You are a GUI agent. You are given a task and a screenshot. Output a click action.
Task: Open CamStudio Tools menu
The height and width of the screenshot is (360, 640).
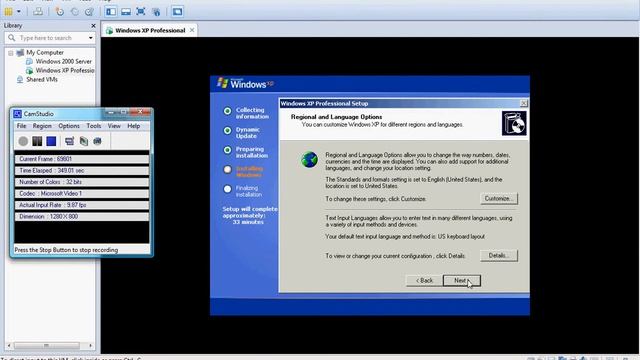93,126
